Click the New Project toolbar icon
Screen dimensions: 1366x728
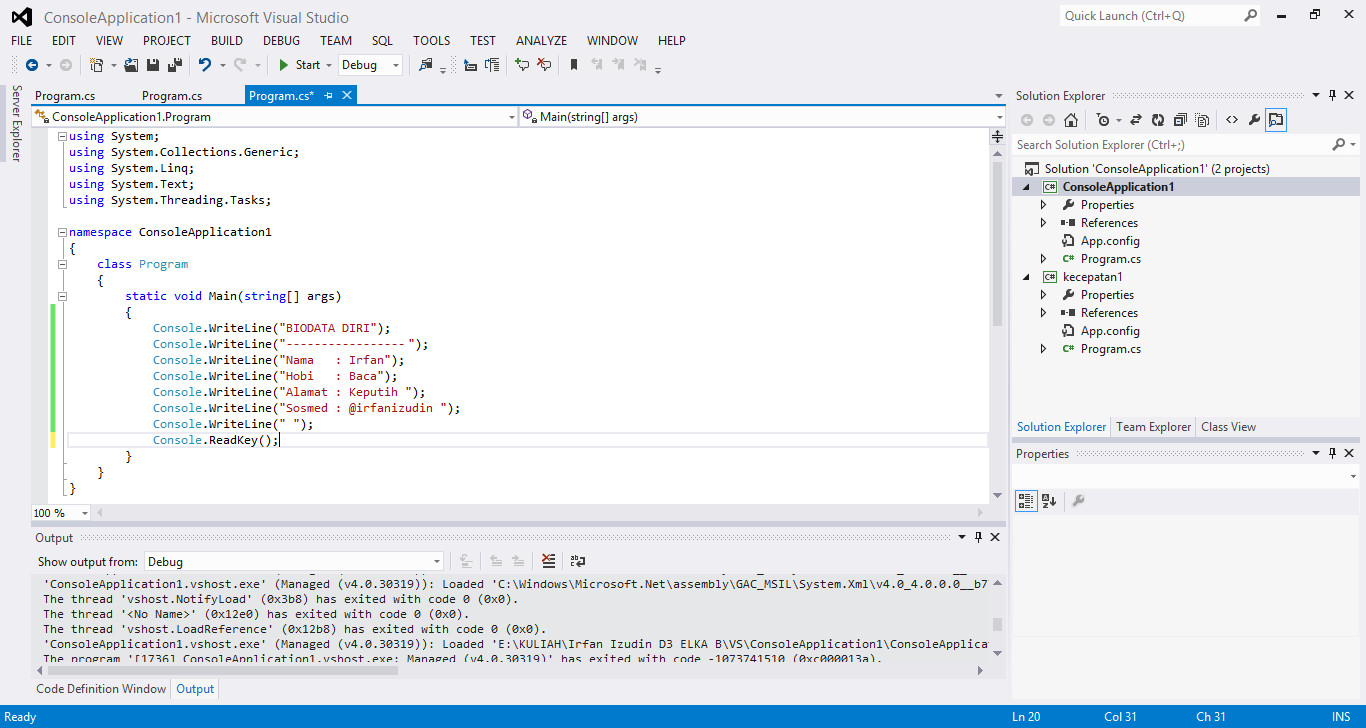[x=97, y=65]
